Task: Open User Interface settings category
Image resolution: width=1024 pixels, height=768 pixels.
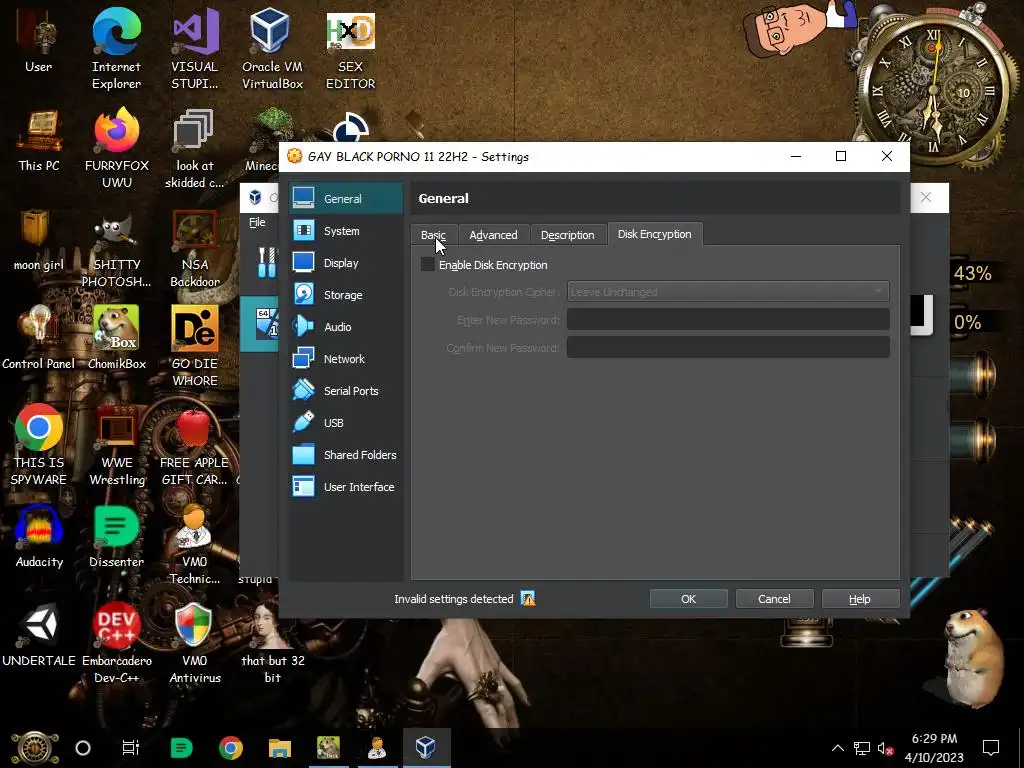Action: coord(345,487)
